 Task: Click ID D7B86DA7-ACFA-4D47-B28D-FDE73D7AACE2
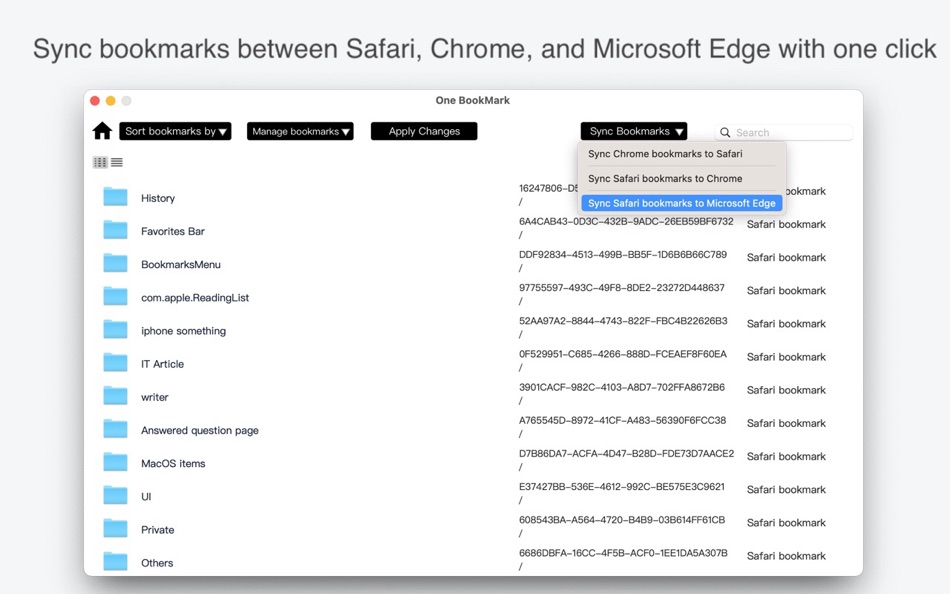point(626,453)
